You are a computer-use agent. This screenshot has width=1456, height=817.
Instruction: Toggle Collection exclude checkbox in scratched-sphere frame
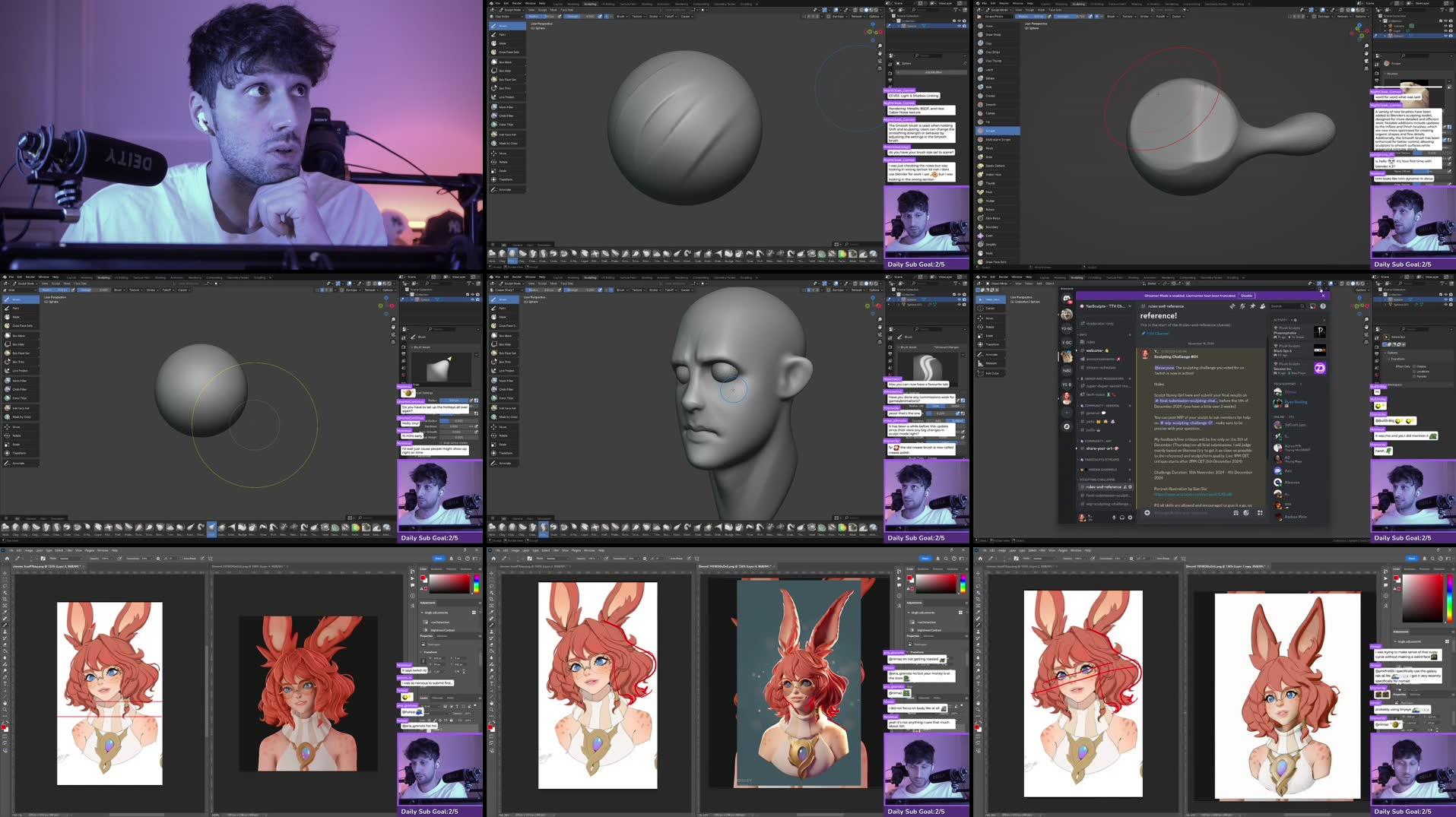(x=954, y=21)
